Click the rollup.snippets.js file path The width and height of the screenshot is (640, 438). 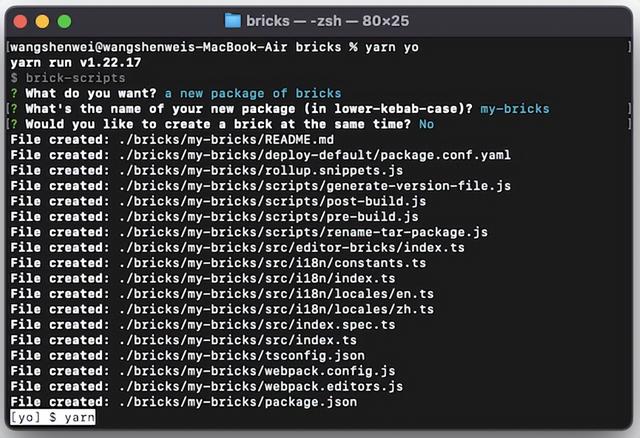[x=261, y=171]
